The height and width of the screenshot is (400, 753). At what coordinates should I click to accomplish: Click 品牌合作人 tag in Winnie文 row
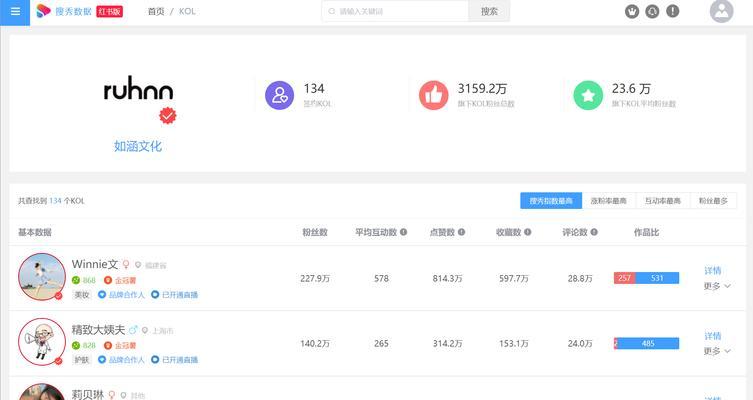pos(121,294)
